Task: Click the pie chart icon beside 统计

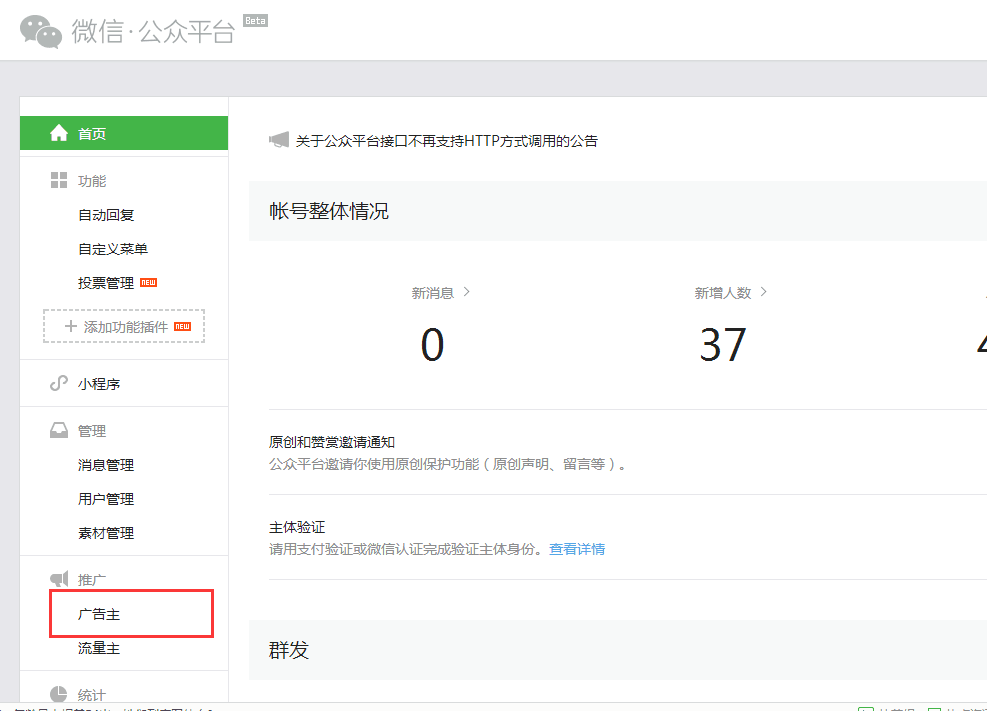Action: point(59,694)
